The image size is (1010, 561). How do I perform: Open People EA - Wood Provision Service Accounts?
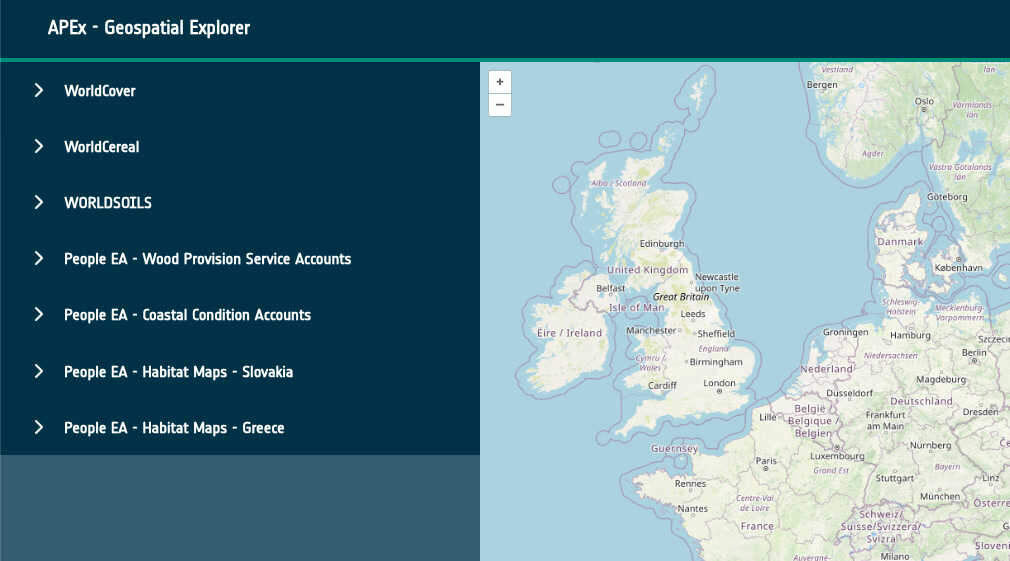(x=207, y=259)
